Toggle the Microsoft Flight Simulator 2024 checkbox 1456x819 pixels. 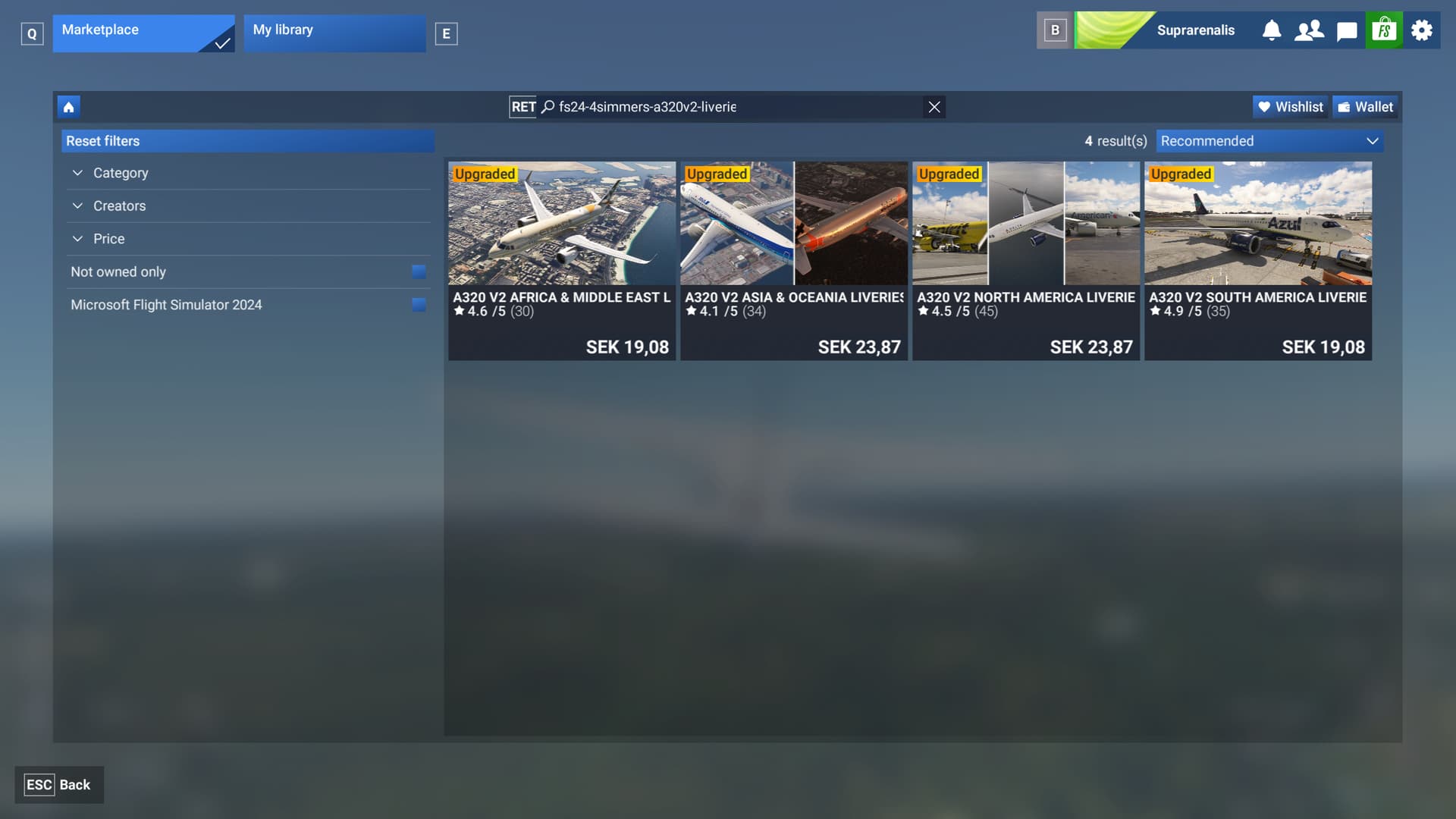pos(419,305)
